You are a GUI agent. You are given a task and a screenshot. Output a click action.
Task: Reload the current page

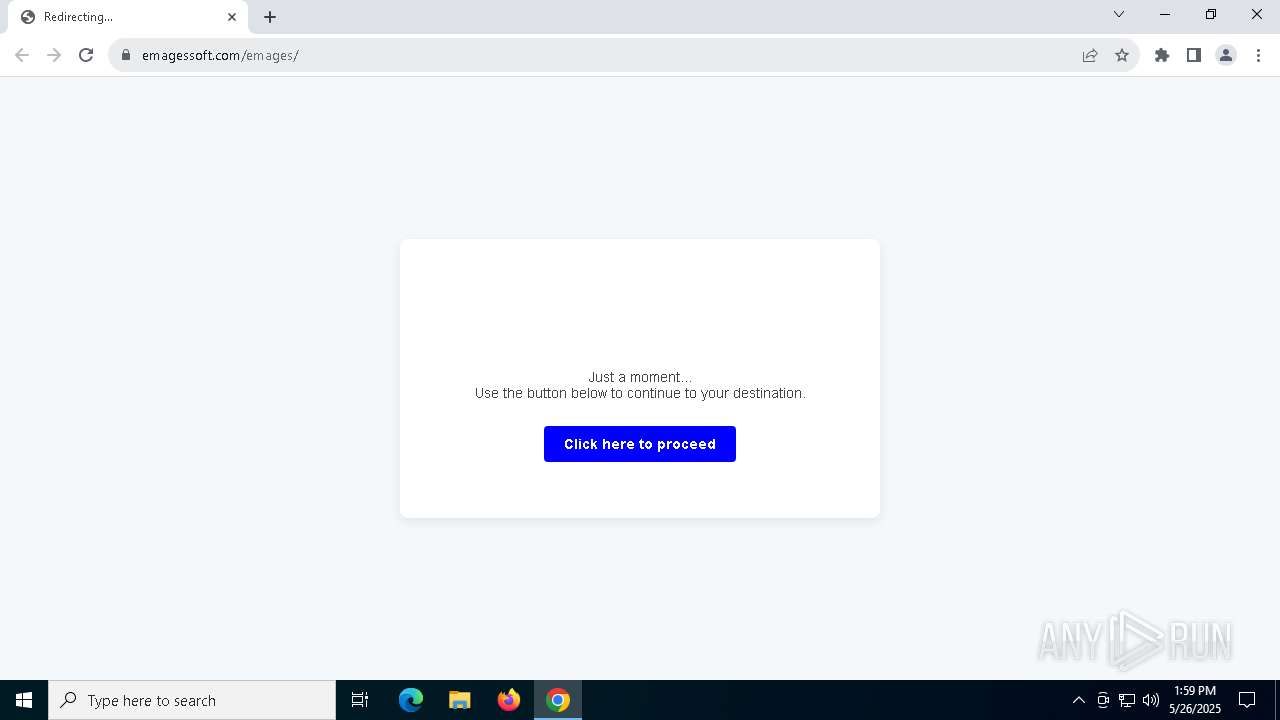86,55
